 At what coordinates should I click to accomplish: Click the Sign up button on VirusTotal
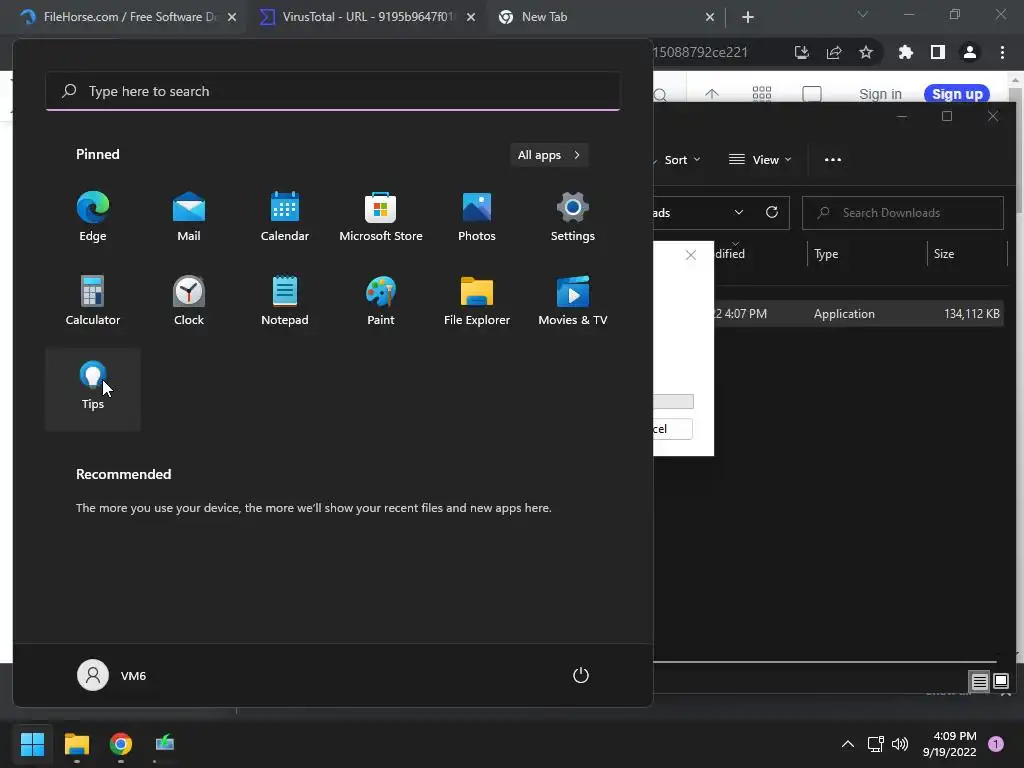(957, 94)
